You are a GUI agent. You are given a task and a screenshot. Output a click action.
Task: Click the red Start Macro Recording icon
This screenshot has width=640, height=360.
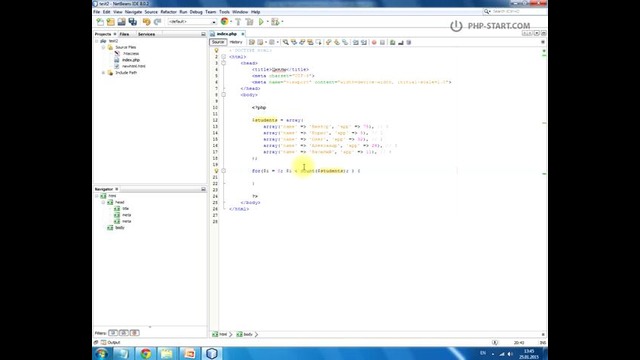coord(374,42)
